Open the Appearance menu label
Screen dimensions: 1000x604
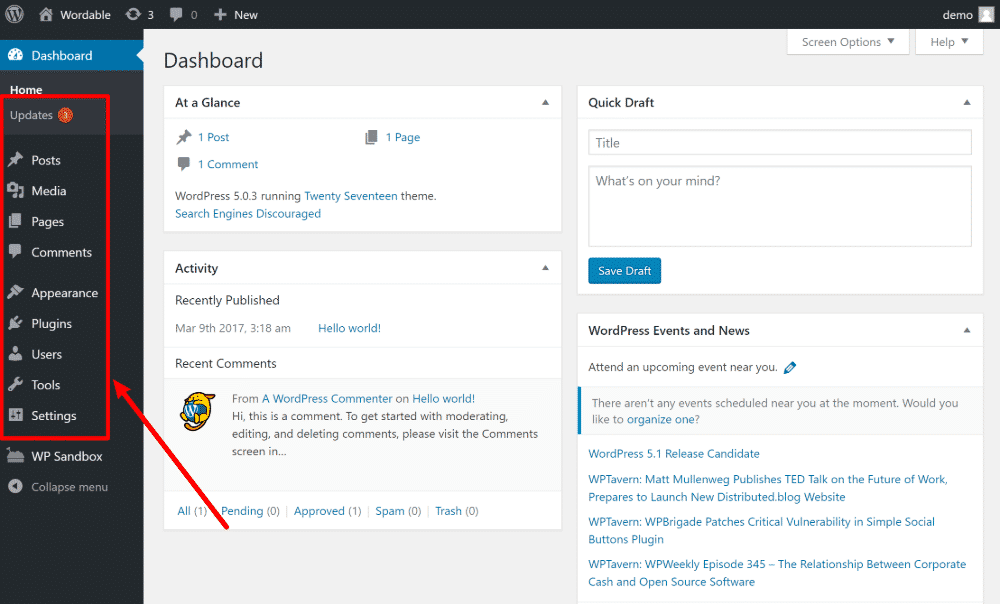click(x=64, y=293)
